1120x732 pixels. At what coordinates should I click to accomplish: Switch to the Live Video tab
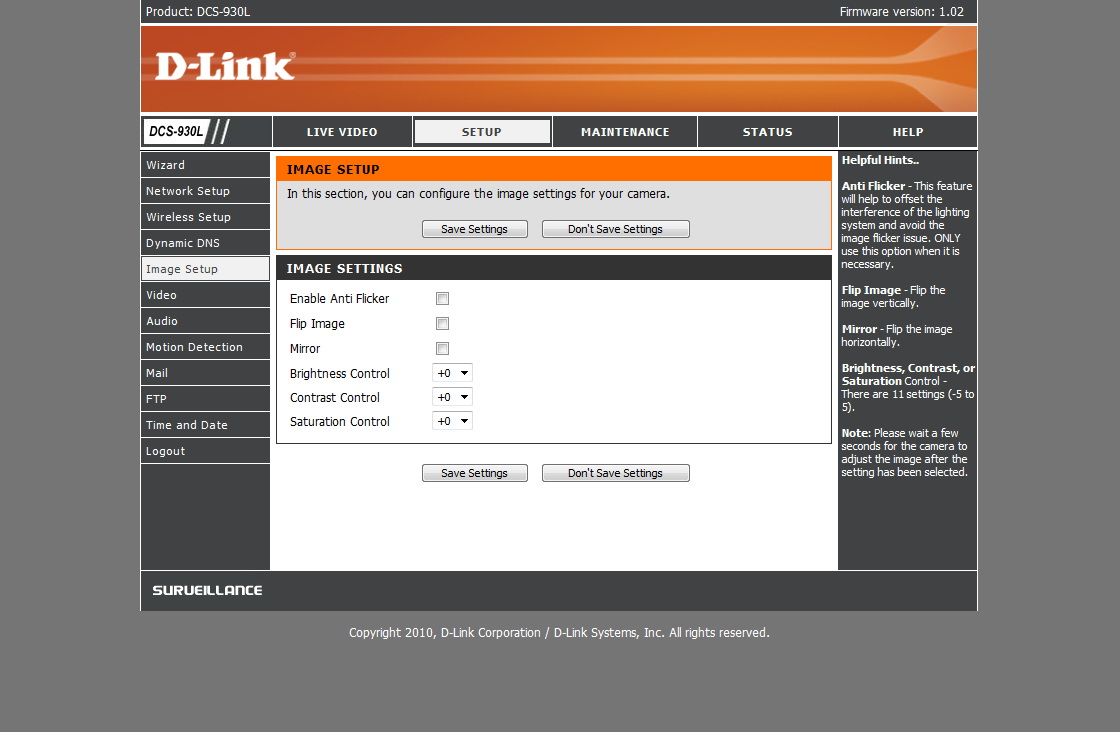click(x=342, y=132)
